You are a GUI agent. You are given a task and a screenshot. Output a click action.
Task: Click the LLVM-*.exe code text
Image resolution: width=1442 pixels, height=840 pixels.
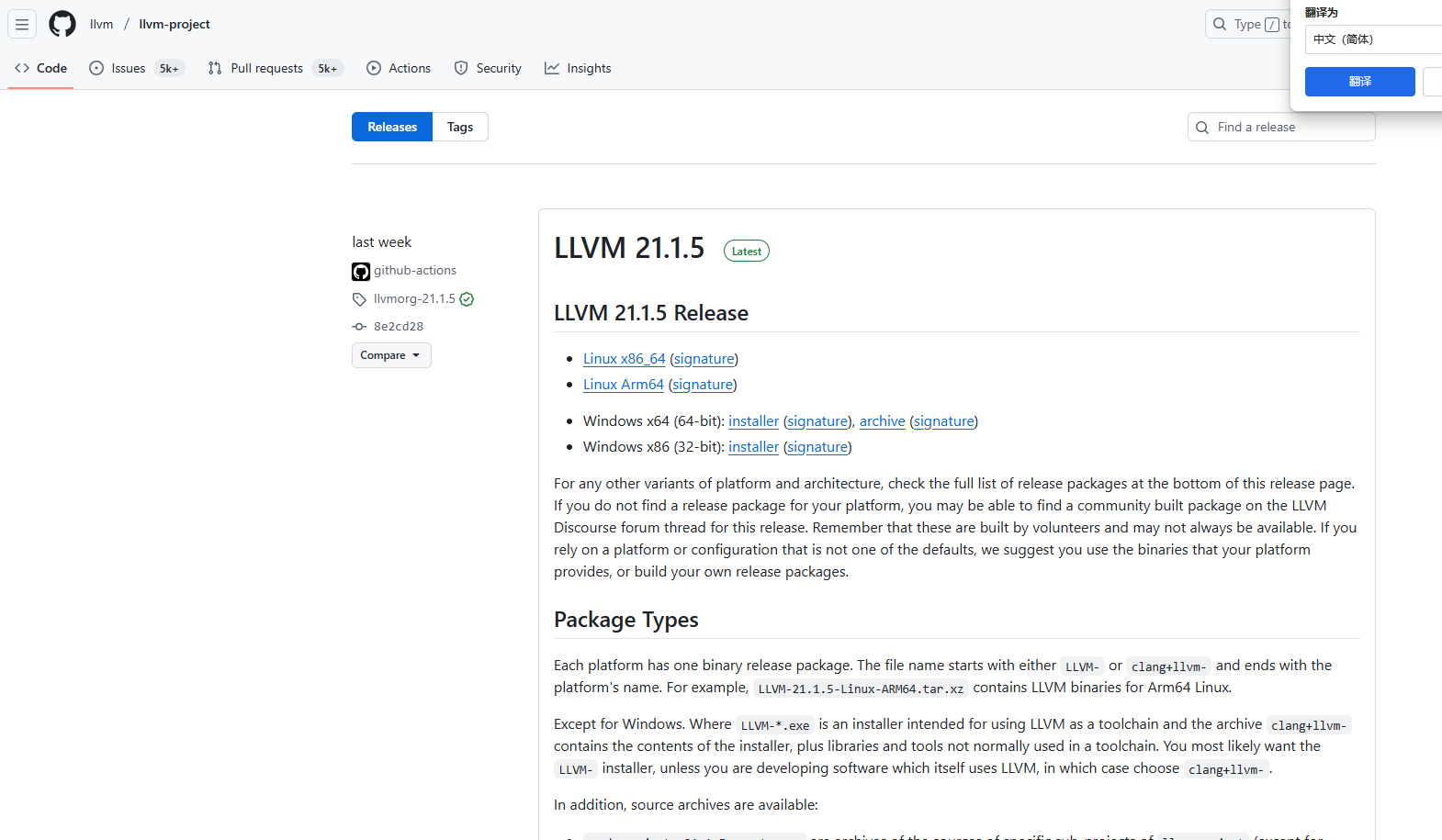pos(775,725)
